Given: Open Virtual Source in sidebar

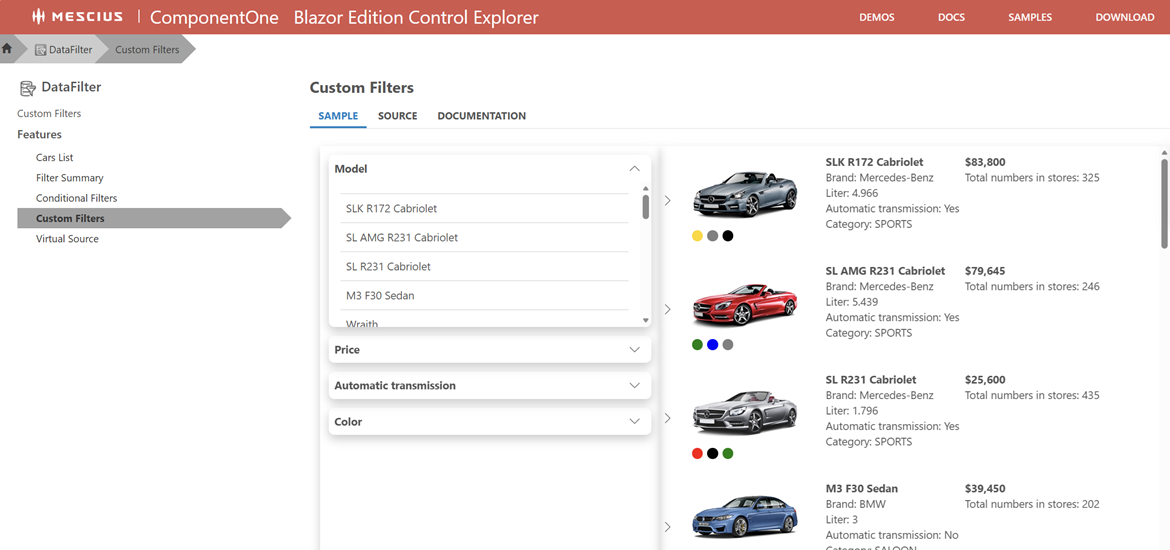Looking at the screenshot, I should tap(67, 239).
